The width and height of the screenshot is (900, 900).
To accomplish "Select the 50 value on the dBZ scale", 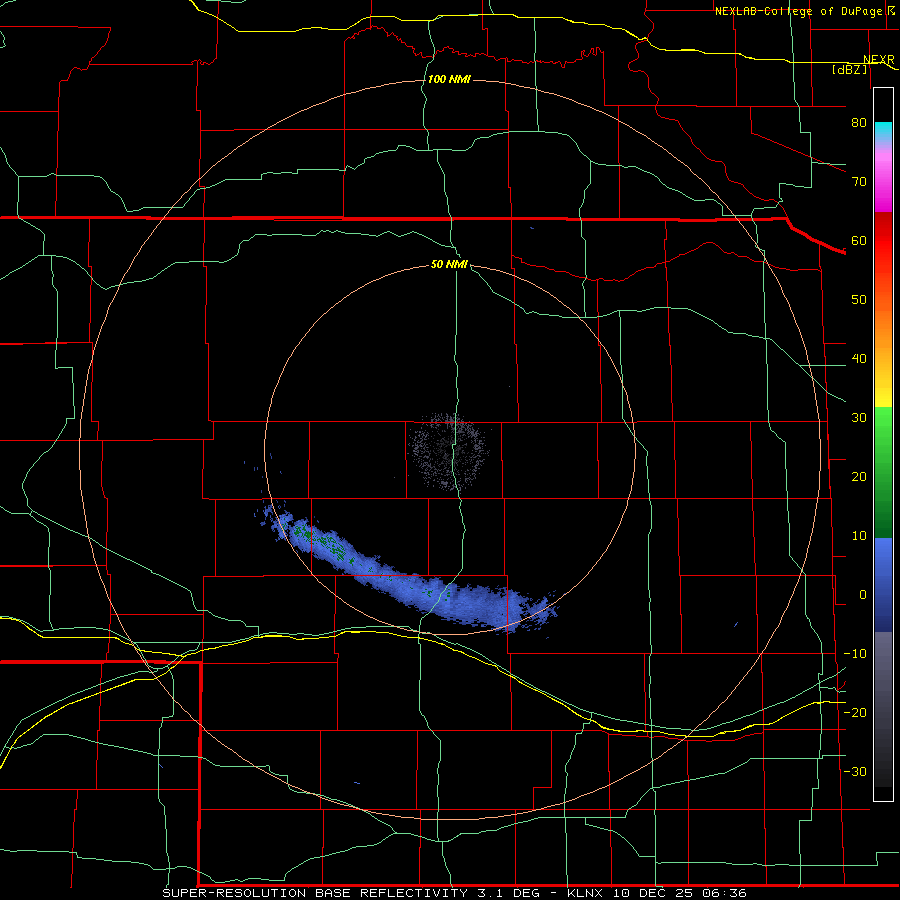I will [859, 300].
